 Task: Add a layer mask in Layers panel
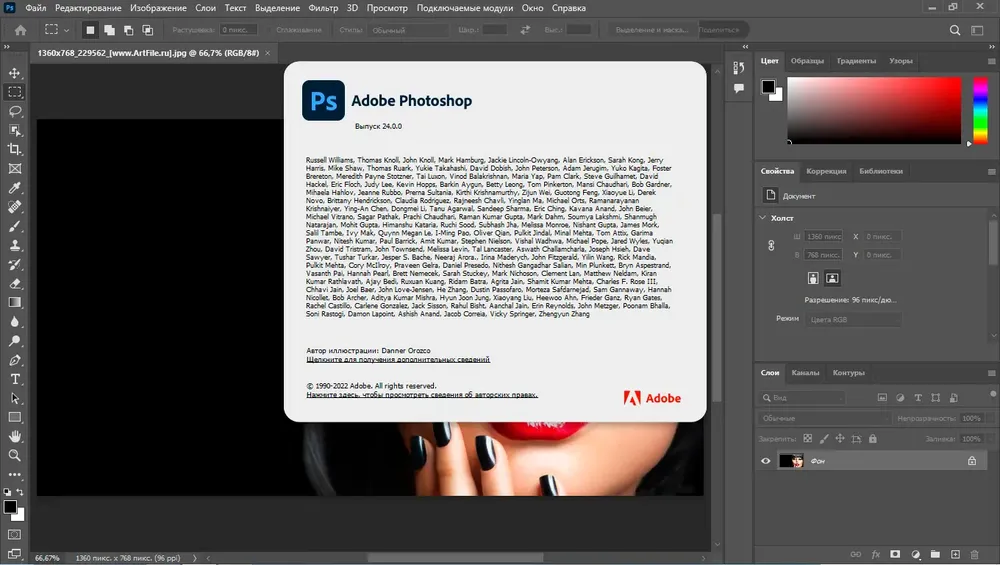point(895,554)
